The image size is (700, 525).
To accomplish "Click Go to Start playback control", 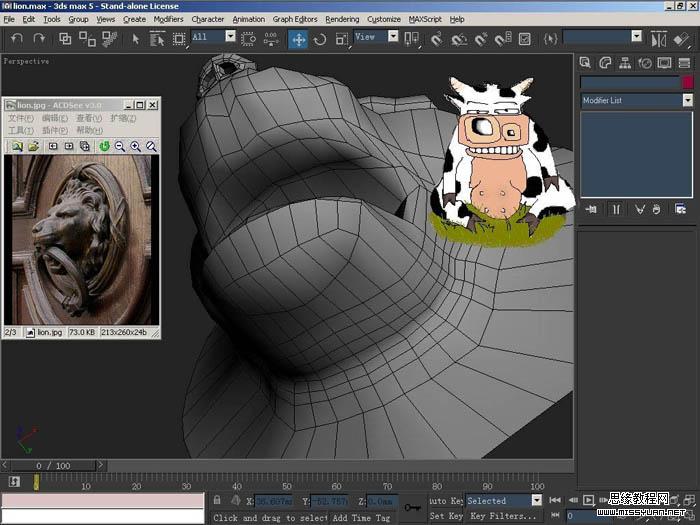I will point(555,500).
